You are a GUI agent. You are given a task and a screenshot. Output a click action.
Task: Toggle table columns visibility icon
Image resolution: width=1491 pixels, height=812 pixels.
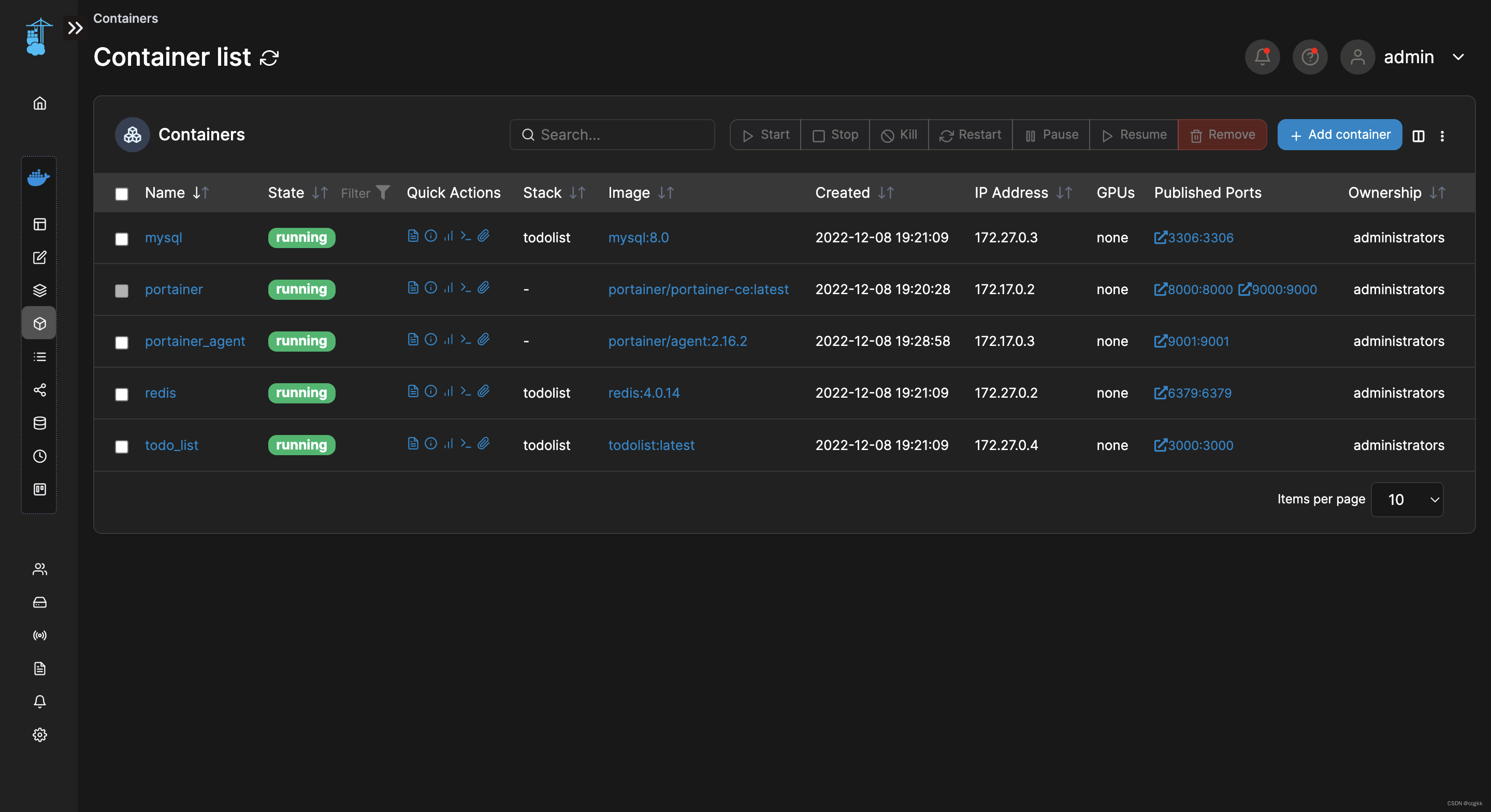click(1418, 136)
